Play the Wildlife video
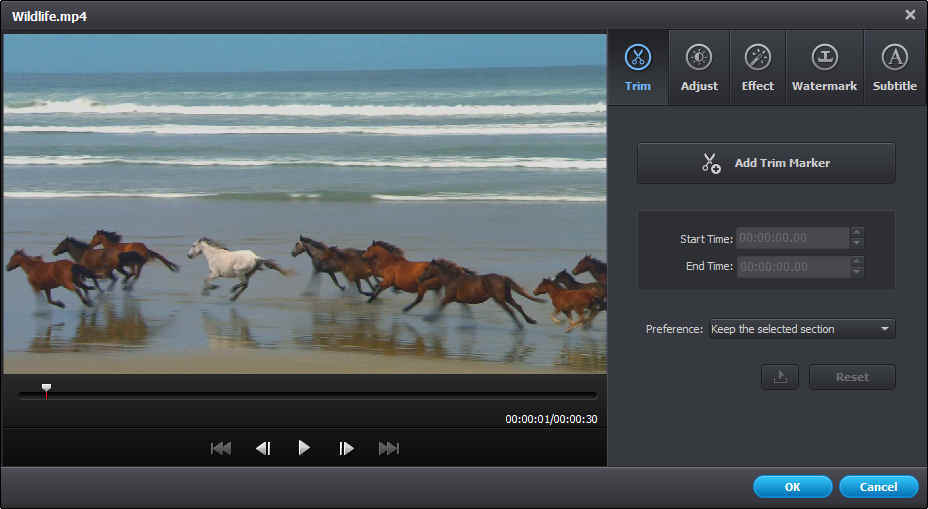 pos(304,447)
